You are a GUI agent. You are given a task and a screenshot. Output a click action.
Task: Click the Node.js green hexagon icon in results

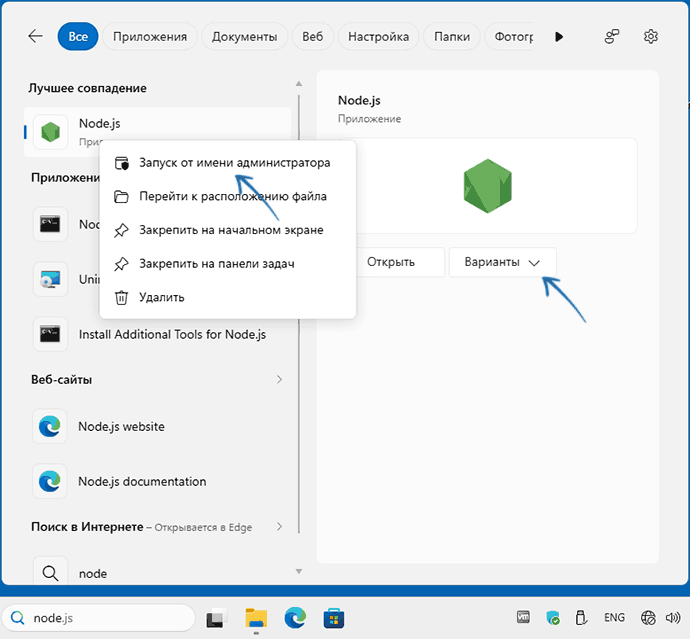point(51,132)
